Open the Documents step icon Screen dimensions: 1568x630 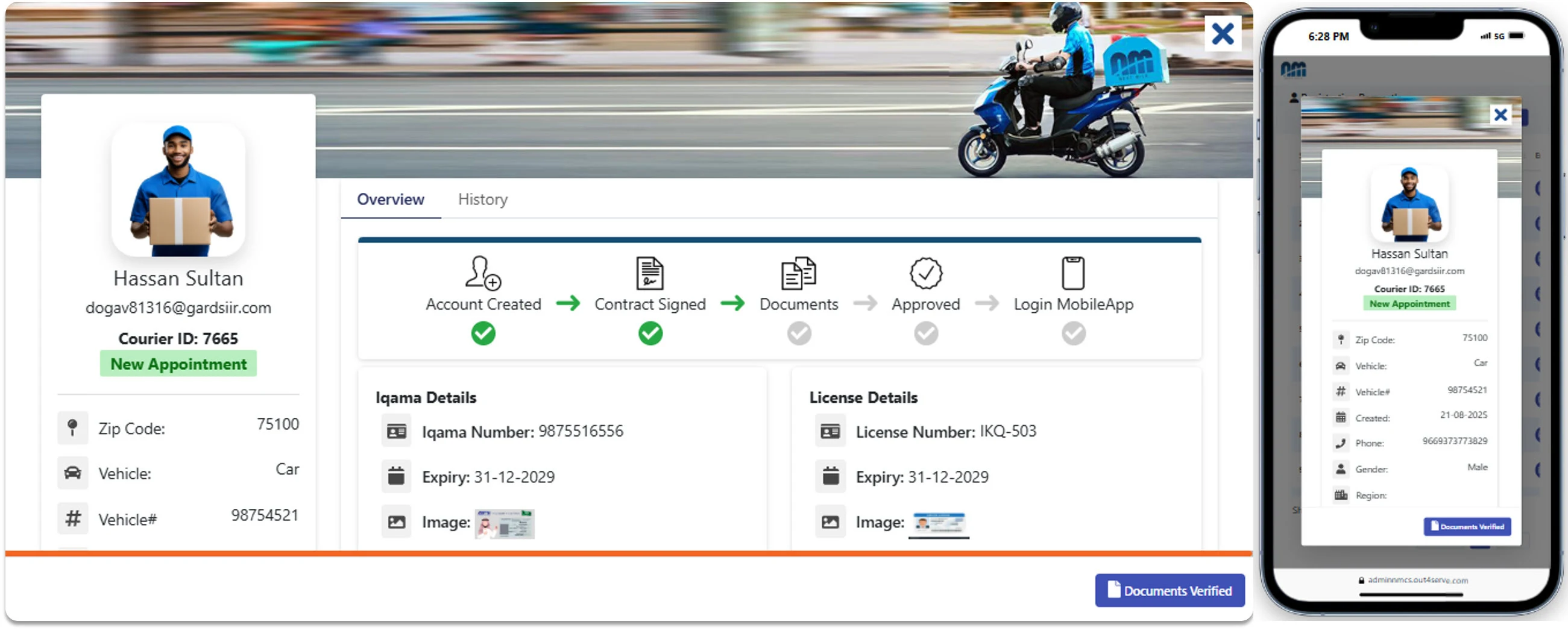(x=799, y=275)
